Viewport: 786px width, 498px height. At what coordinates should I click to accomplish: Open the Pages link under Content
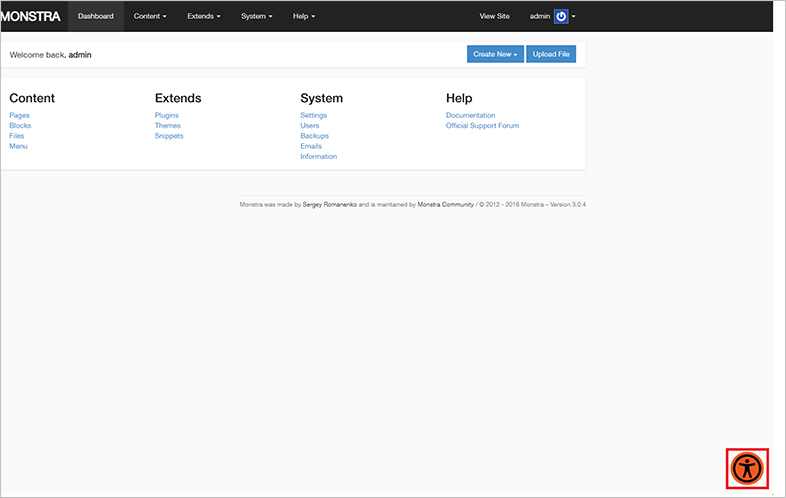pos(19,115)
